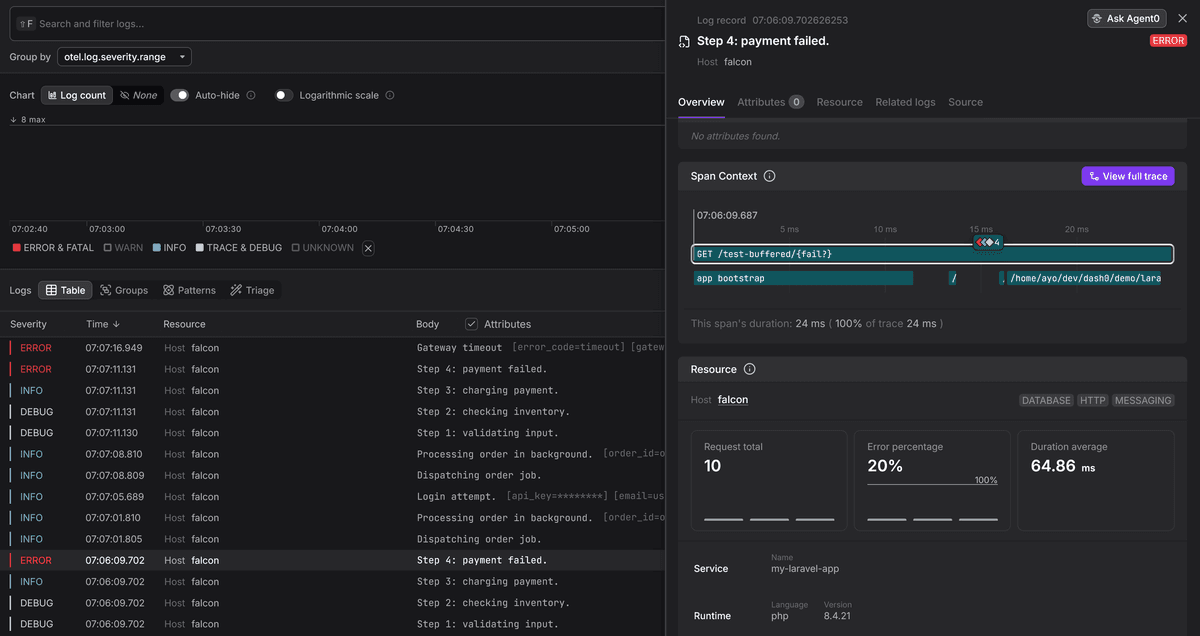Switch to the Patterns logs view

point(189,290)
